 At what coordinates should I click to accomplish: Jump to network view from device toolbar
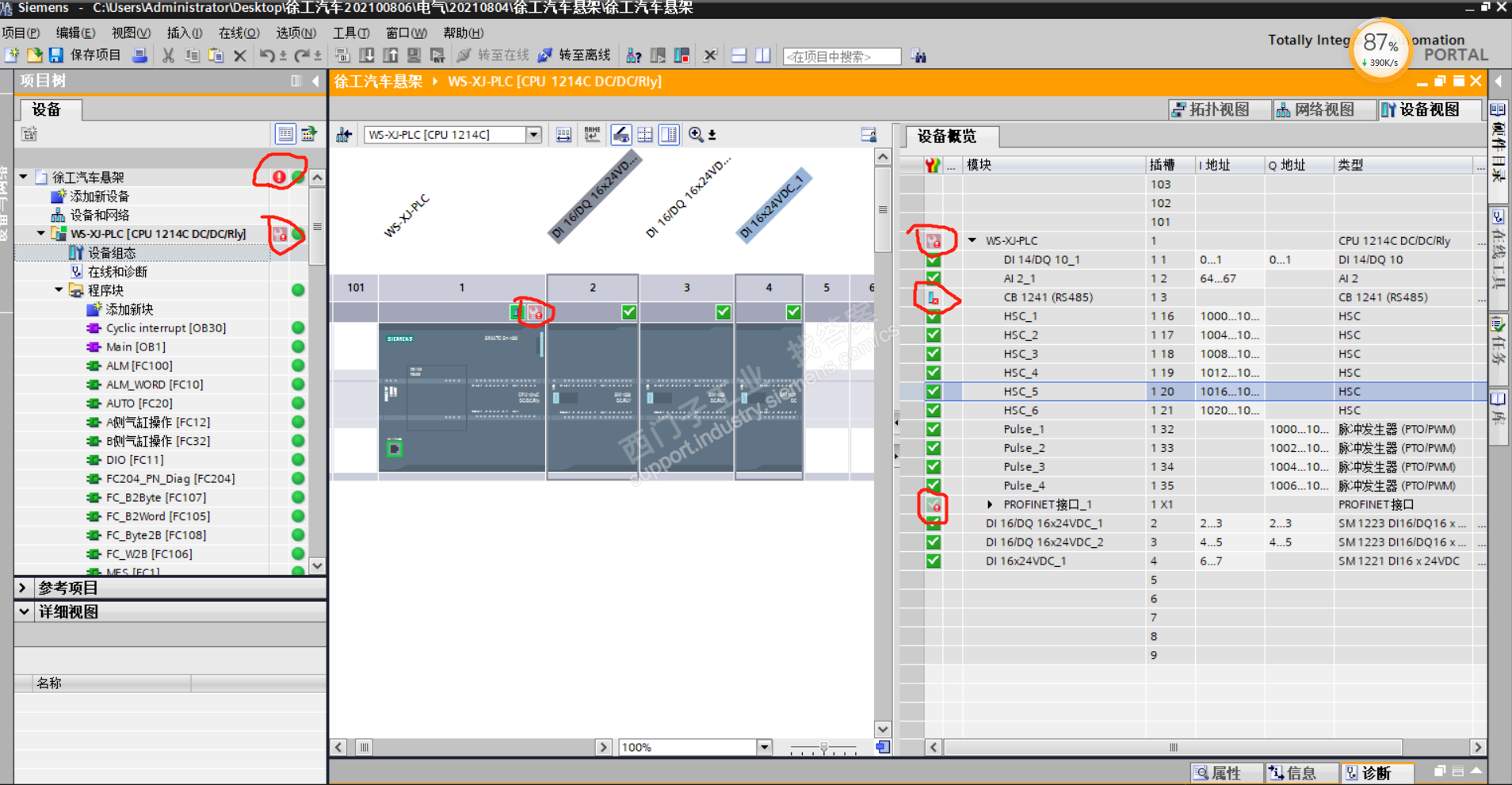pos(344,135)
